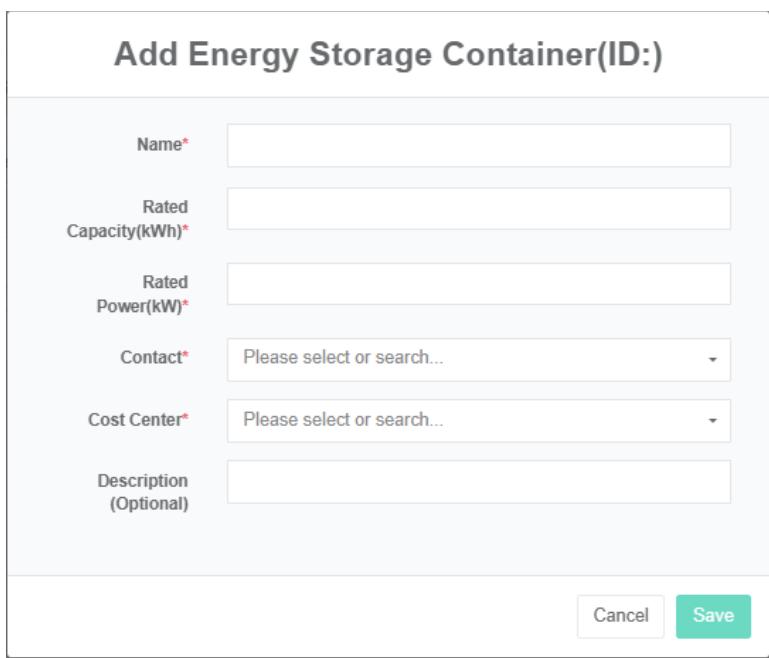Click the Name field label
Image resolution: width=769 pixels, height=658 pixels.
(158, 145)
